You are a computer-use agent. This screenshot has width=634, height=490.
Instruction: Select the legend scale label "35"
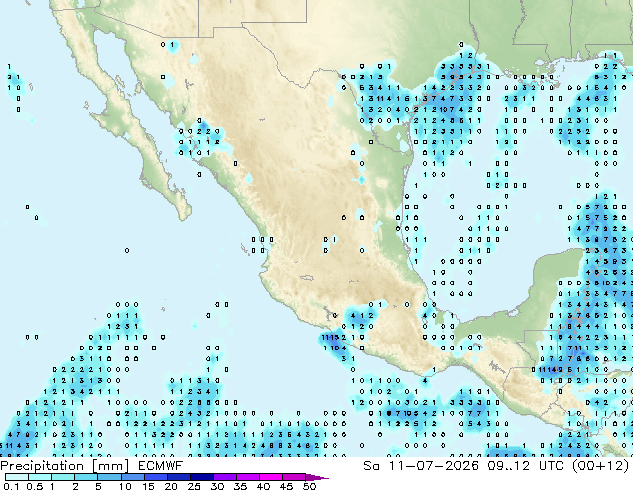click(x=240, y=486)
